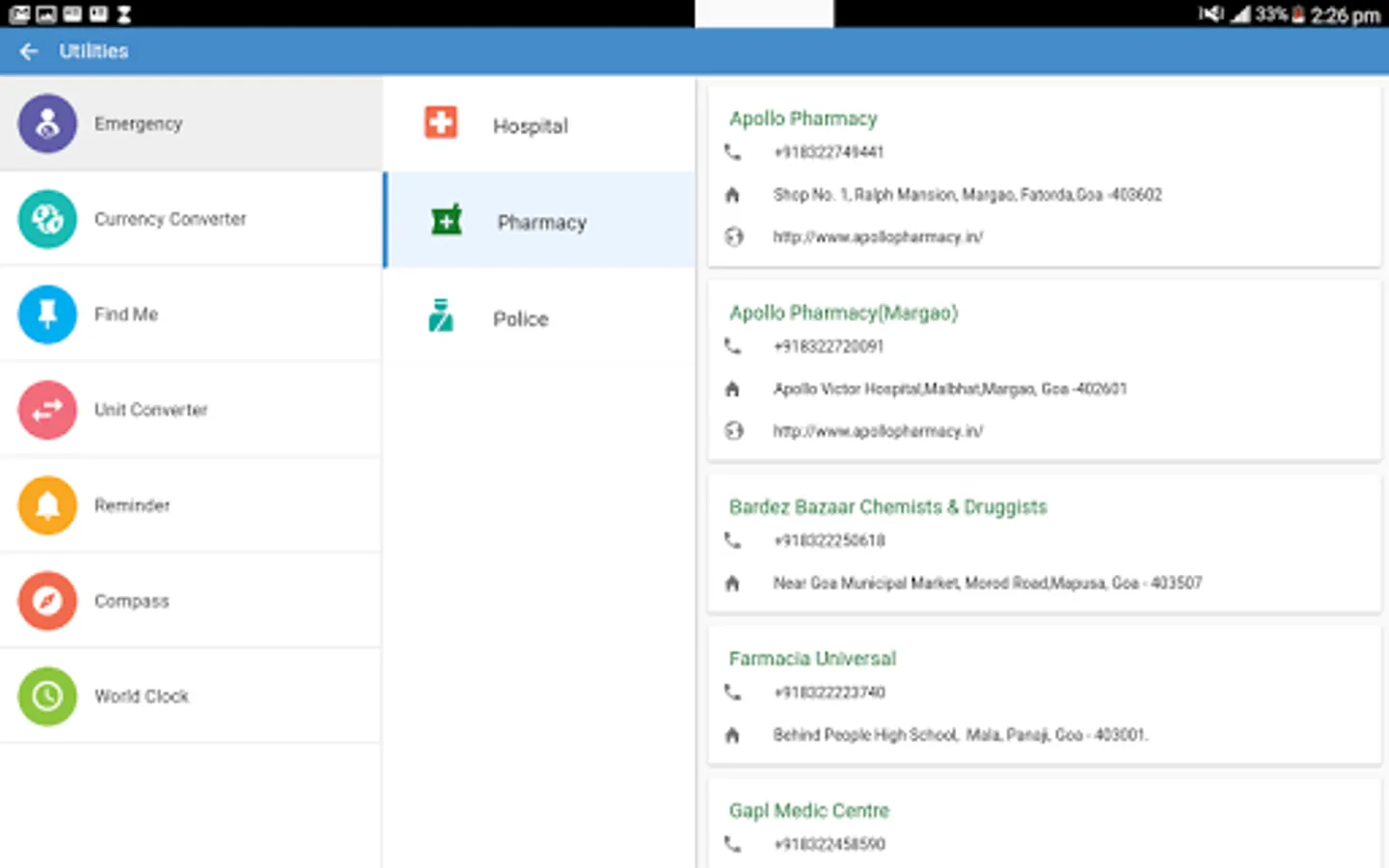Tap the mute/vibrate status icon
This screenshot has width=1389, height=868.
click(1211, 14)
